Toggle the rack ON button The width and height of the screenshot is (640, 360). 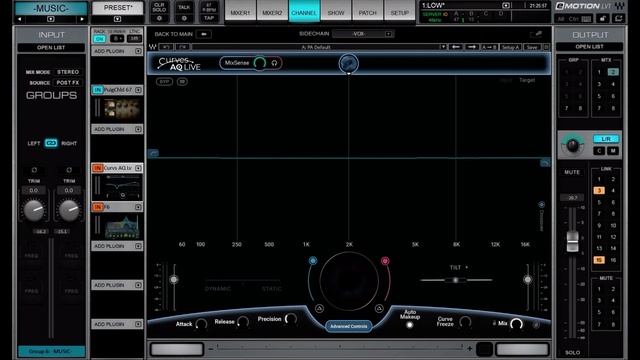[x=99, y=39]
